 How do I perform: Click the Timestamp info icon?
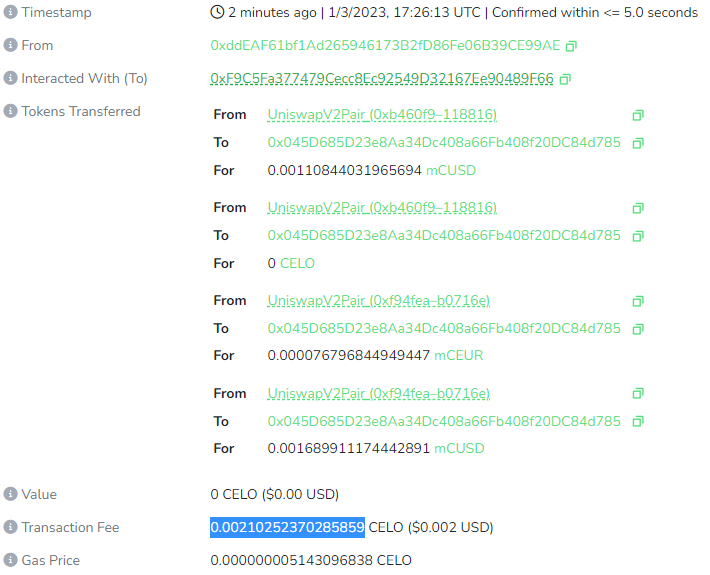(x=10, y=12)
